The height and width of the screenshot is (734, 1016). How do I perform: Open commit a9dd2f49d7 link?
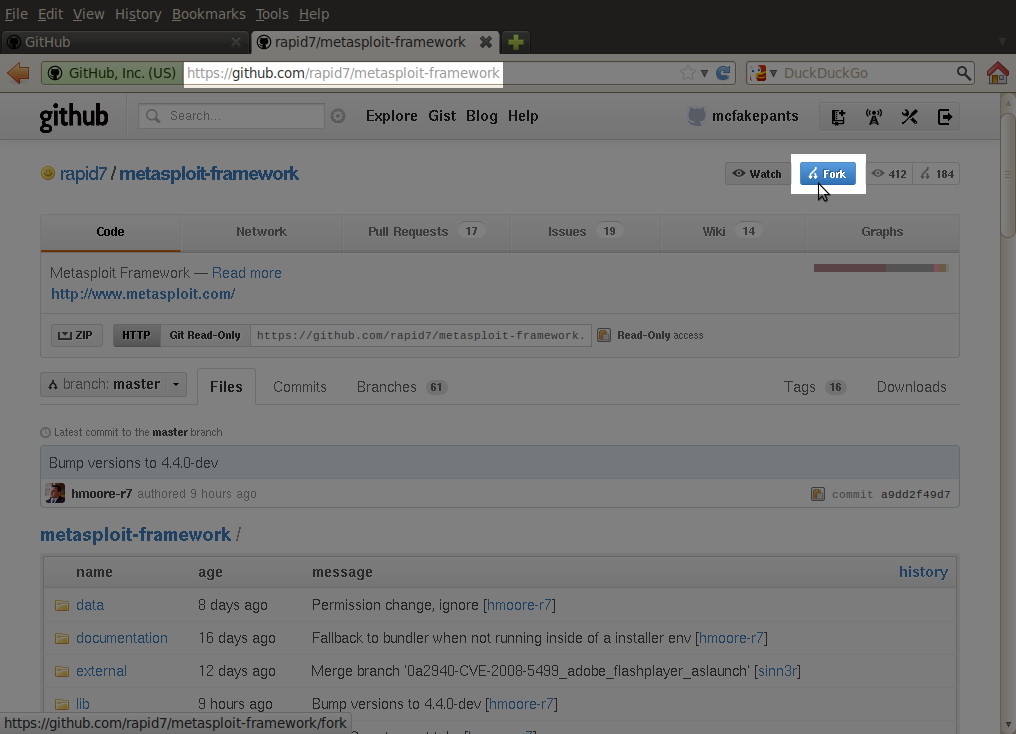tap(916, 494)
